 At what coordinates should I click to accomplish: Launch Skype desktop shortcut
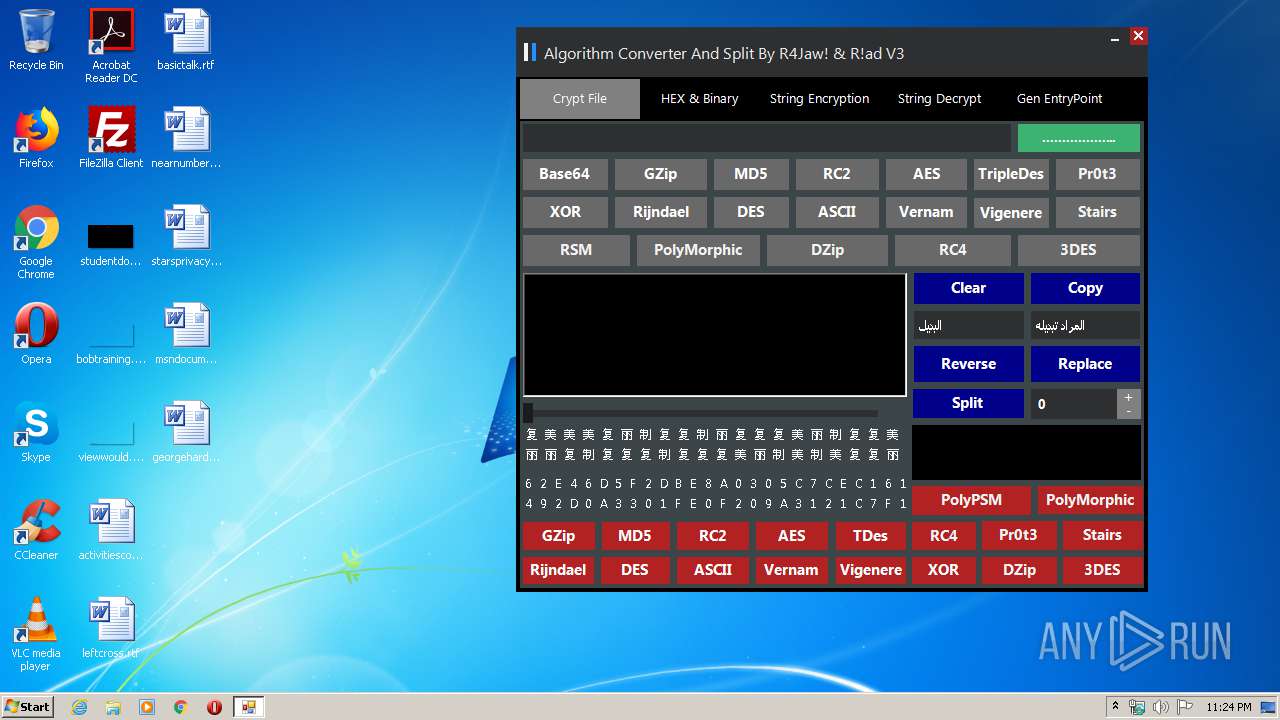36,432
